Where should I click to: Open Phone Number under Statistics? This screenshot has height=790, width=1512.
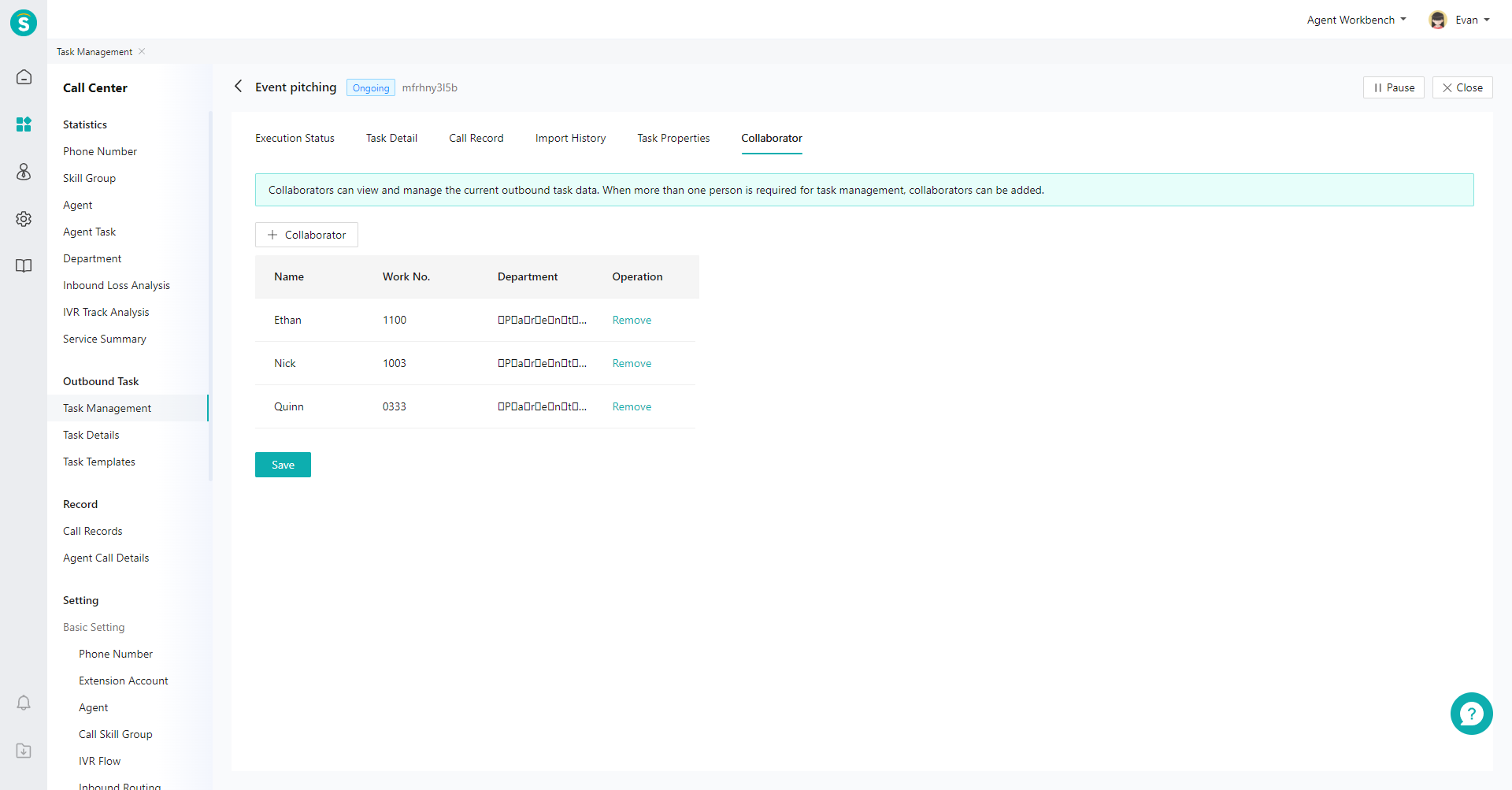click(x=100, y=151)
